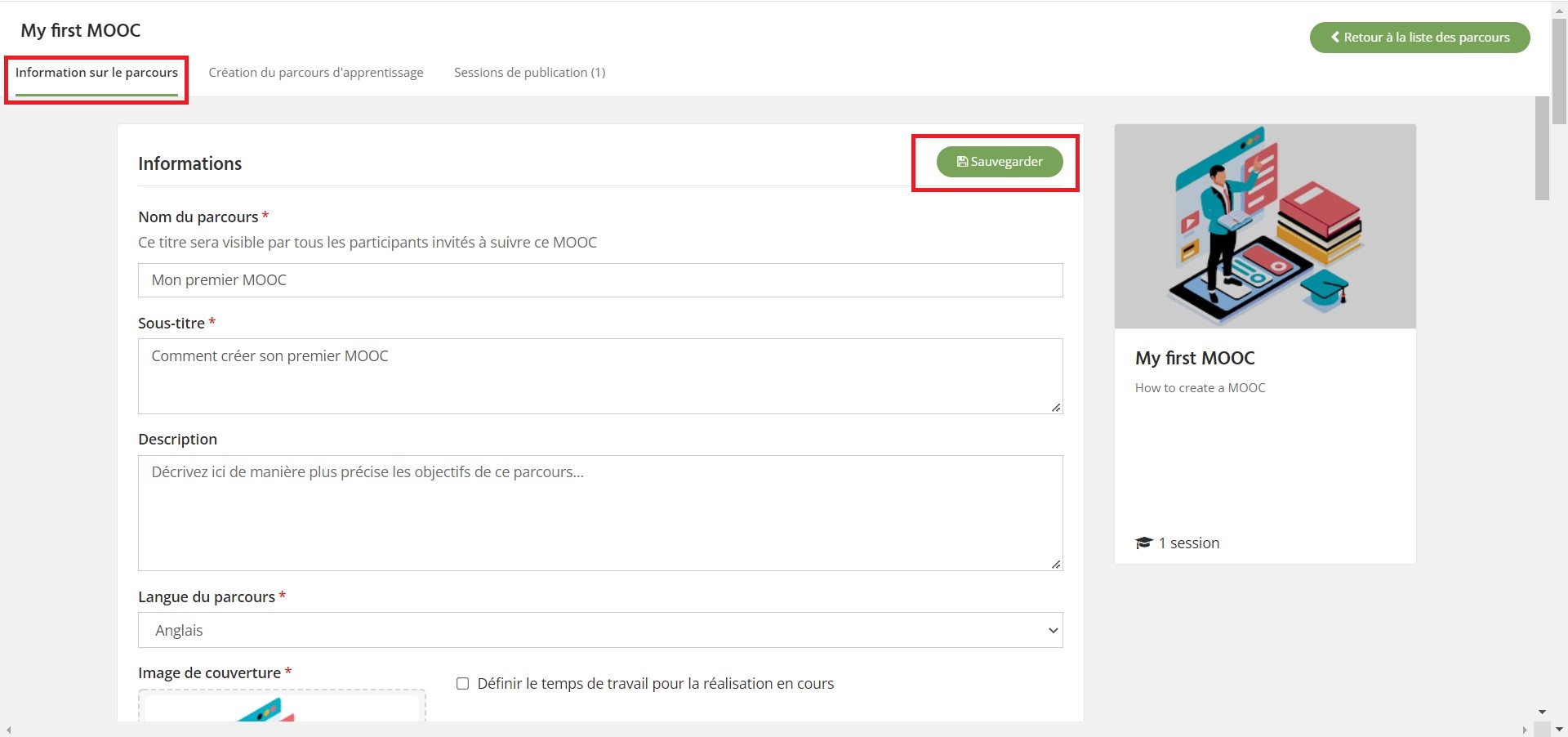Click the horizontal scrollbar left arrow
1568x737 pixels.
pyautogui.click(x=8, y=730)
